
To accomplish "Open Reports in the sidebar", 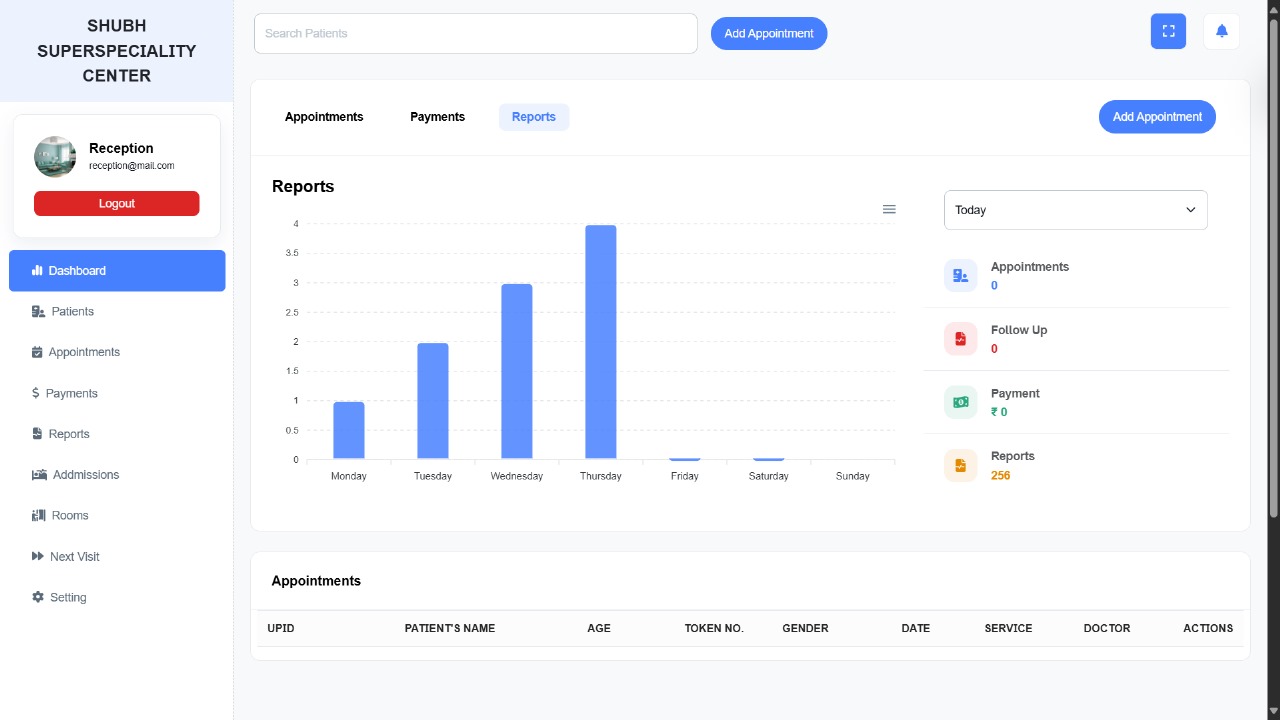I will click(x=117, y=434).
